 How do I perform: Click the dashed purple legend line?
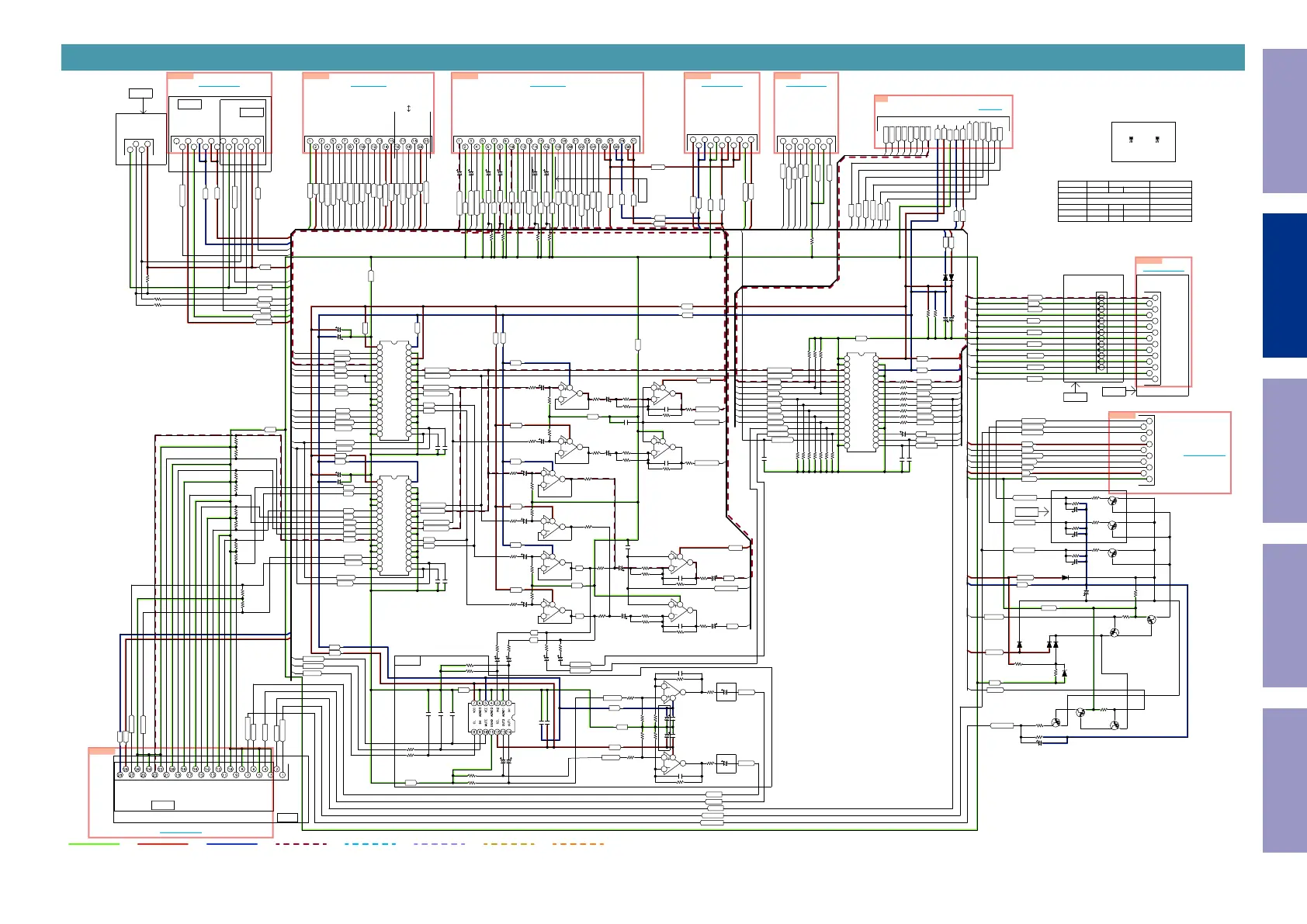(439, 843)
